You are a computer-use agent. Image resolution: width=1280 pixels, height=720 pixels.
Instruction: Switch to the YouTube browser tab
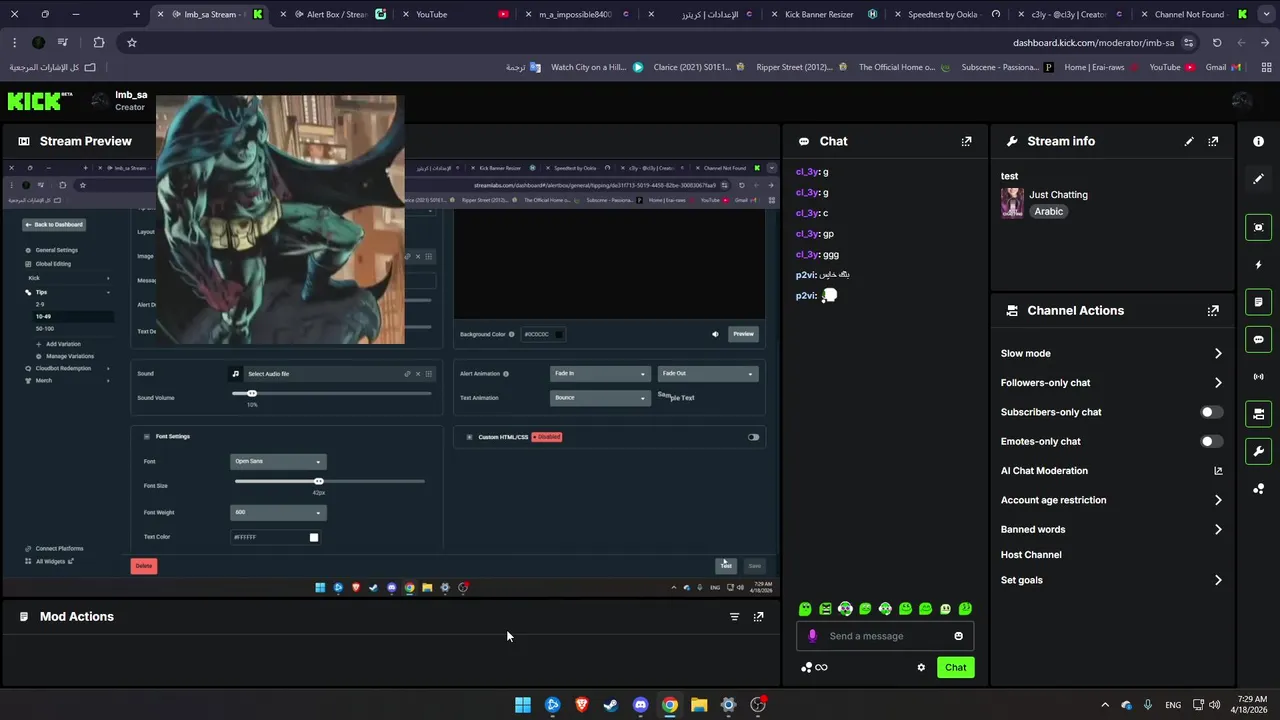click(x=455, y=15)
